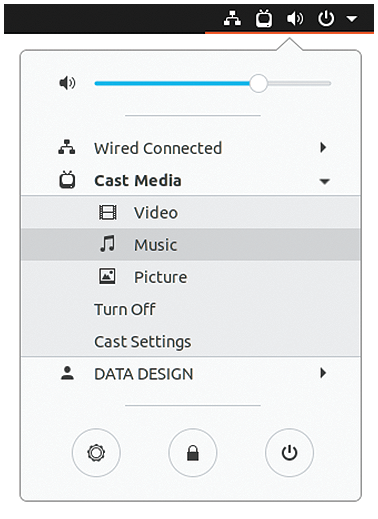Image resolution: width=378 pixels, height=519 pixels.
Task: Open system settings with gear button
Action: point(96,453)
